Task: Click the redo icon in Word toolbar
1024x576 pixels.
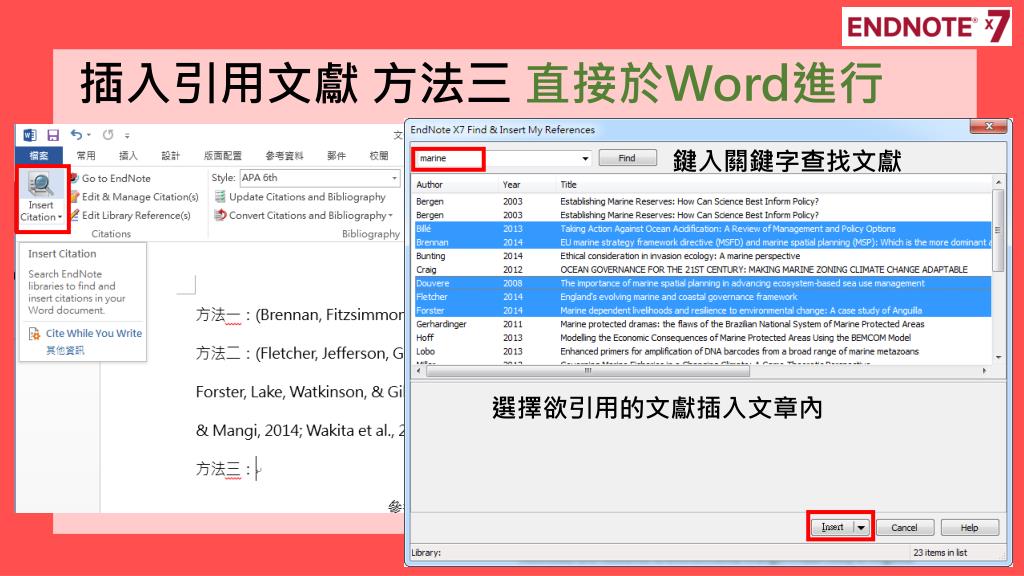Action: click(108, 135)
